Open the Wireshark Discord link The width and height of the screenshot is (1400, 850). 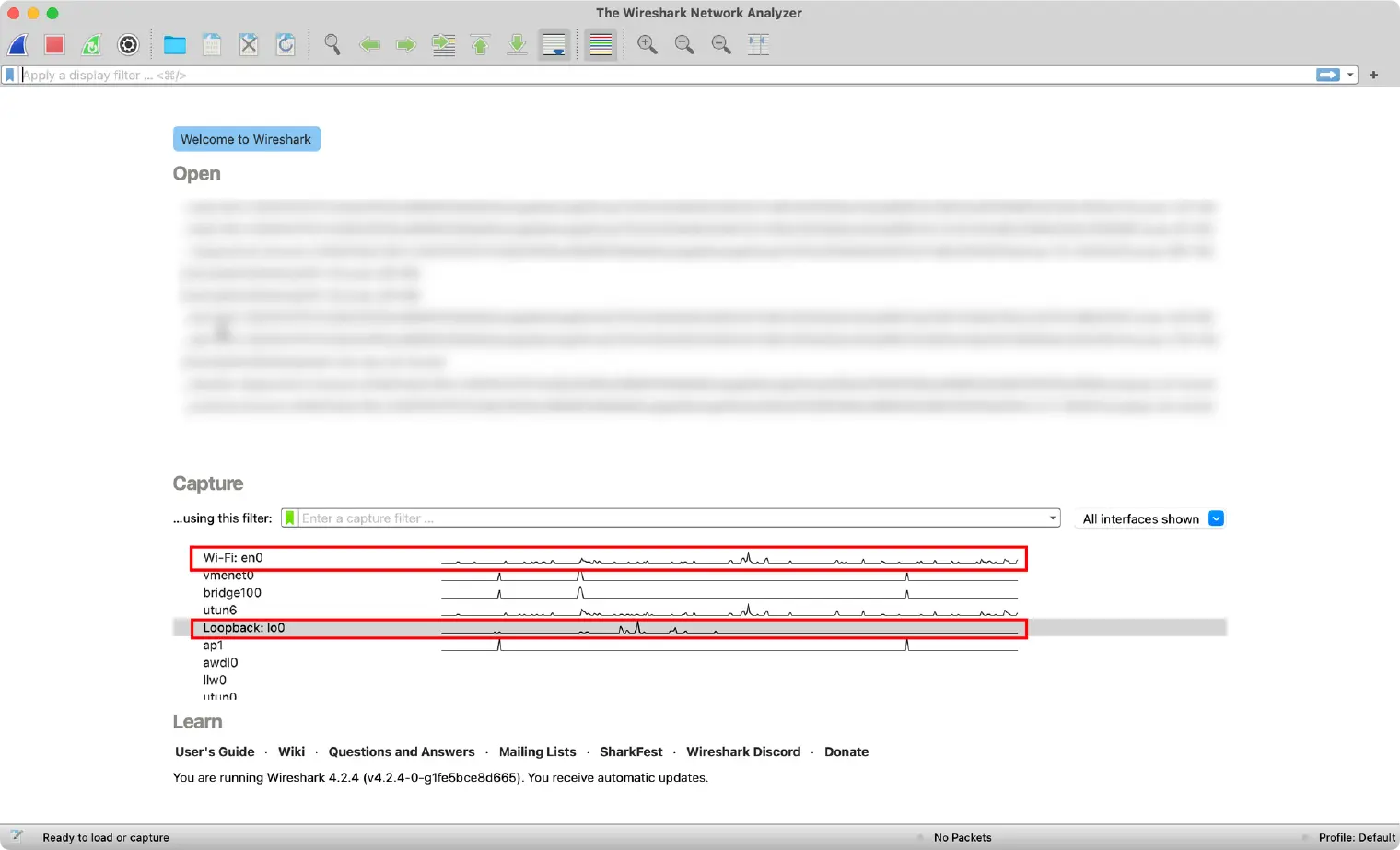click(743, 751)
